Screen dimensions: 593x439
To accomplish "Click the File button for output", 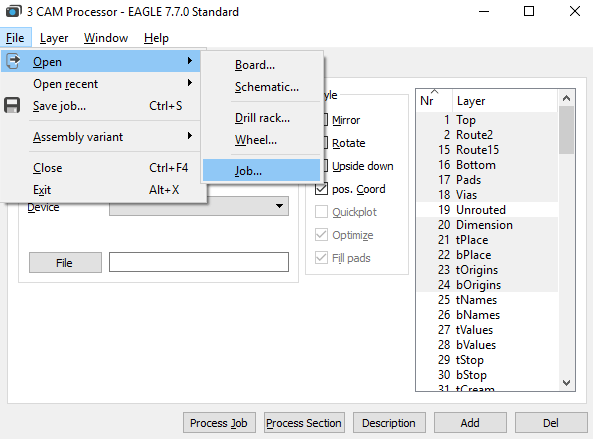I will (x=65, y=262).
